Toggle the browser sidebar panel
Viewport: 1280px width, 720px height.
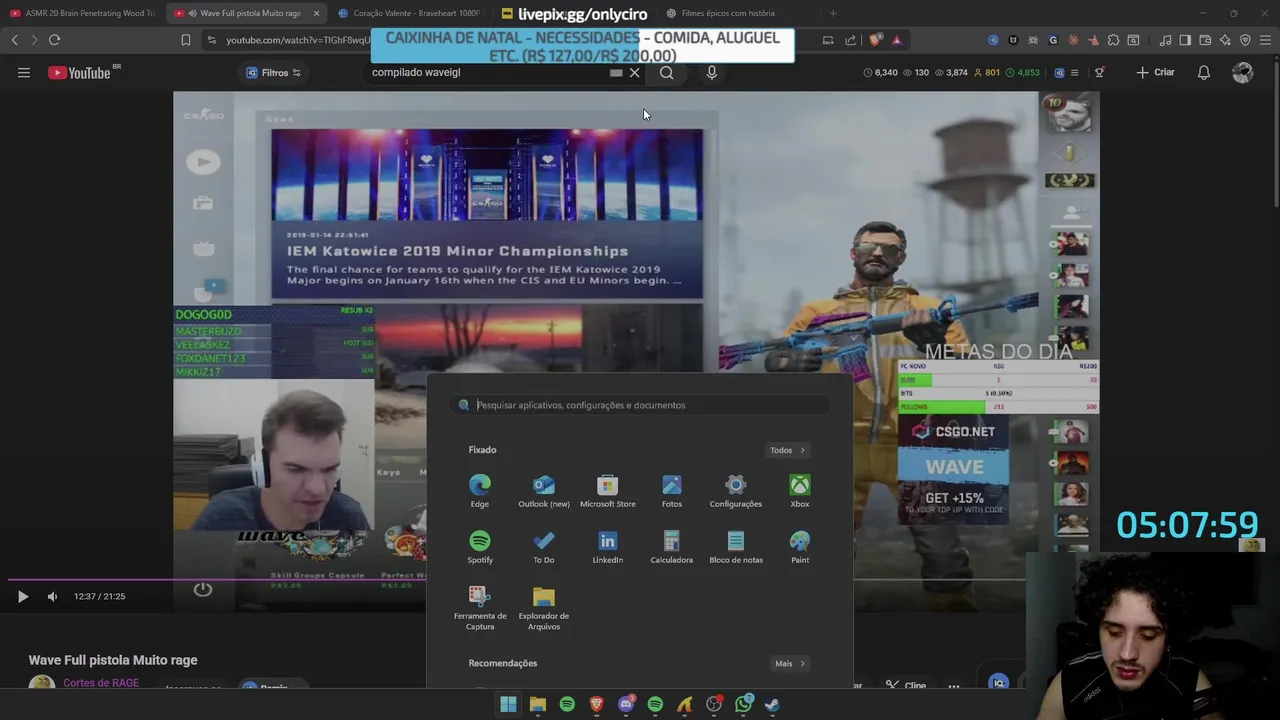(x=1185, y=40)
